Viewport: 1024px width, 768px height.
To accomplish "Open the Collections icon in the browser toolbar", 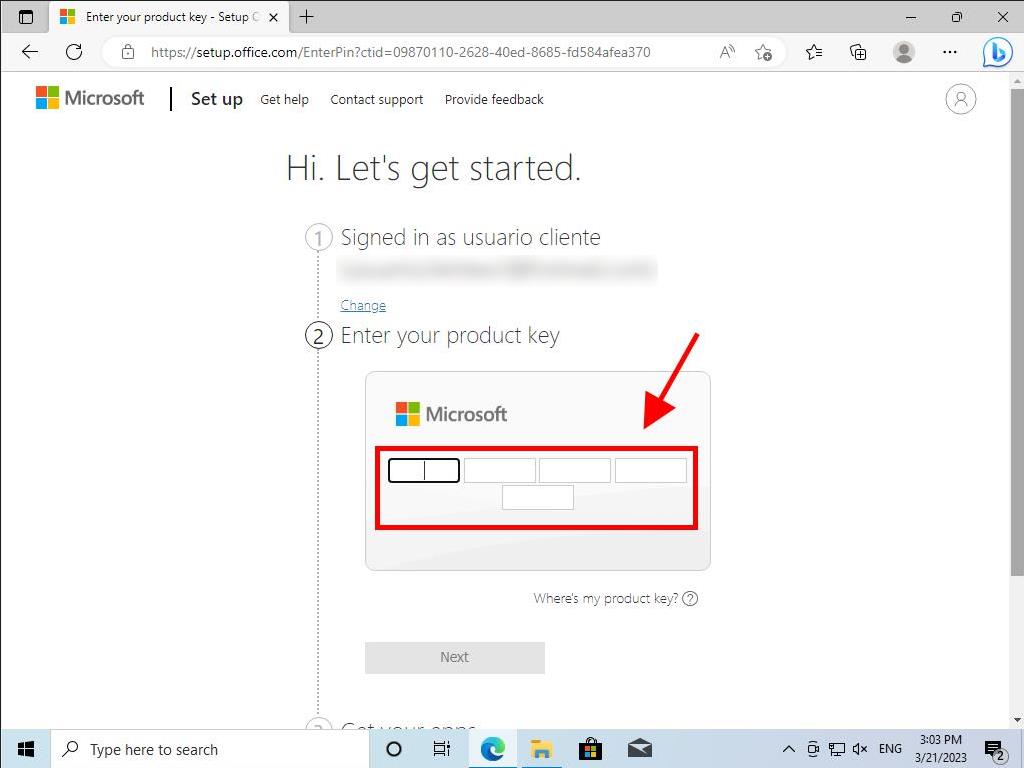I will point(857,52).
